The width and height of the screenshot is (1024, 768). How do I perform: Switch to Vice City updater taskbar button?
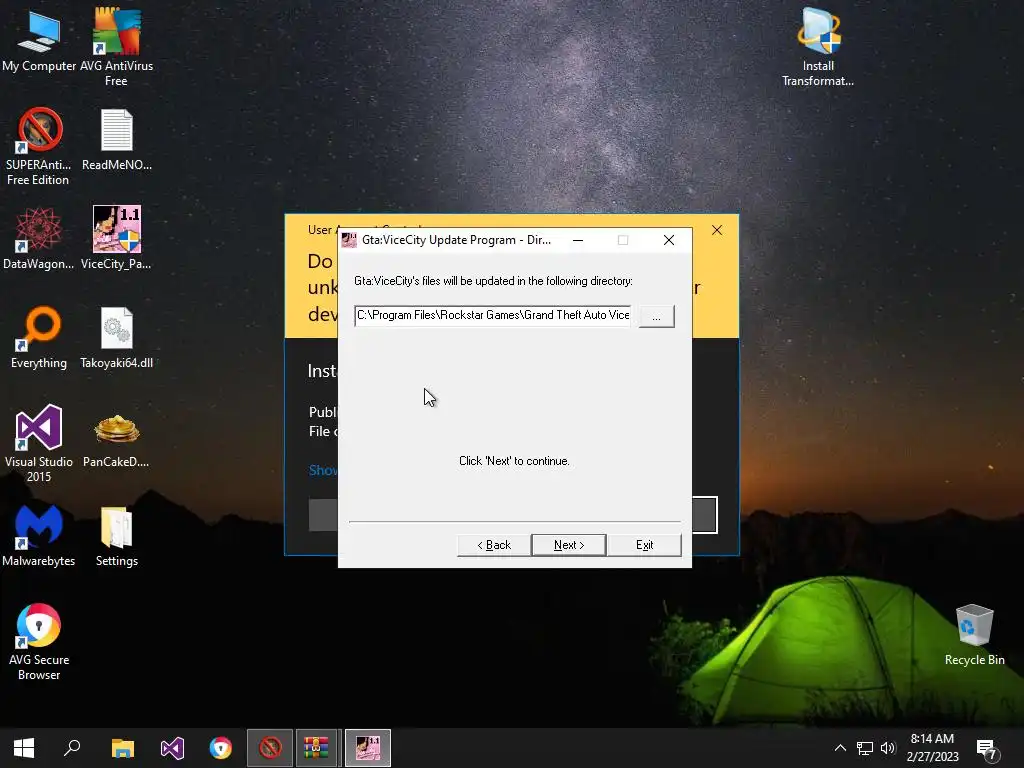click(368, 748)
